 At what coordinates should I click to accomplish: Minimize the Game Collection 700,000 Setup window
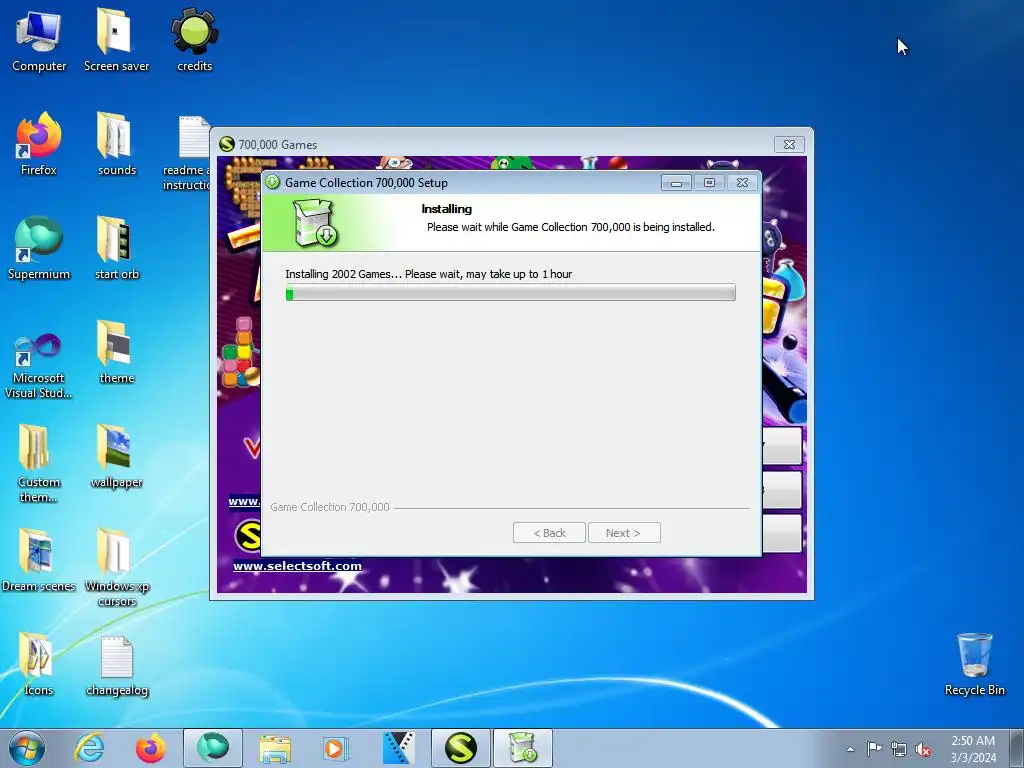[x=676, y=183]
